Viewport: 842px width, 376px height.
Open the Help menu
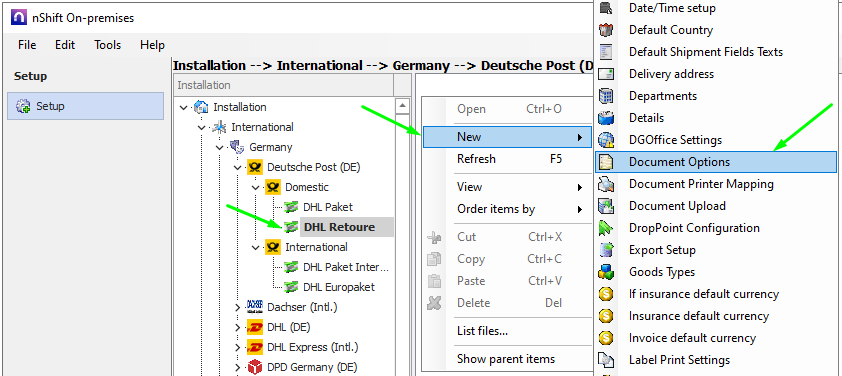click(152, 45)
